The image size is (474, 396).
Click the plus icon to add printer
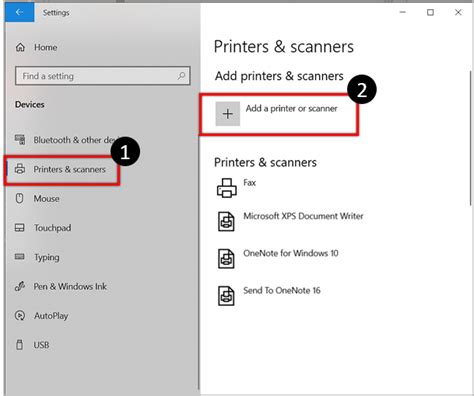click(228, 114)
